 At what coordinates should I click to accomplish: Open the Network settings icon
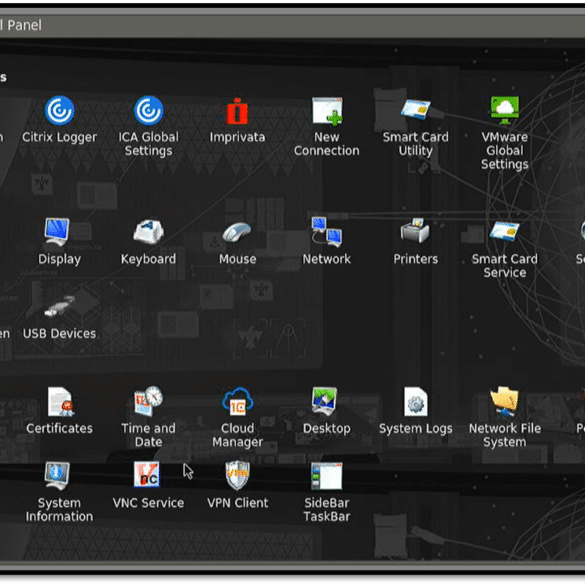point(327,232)
